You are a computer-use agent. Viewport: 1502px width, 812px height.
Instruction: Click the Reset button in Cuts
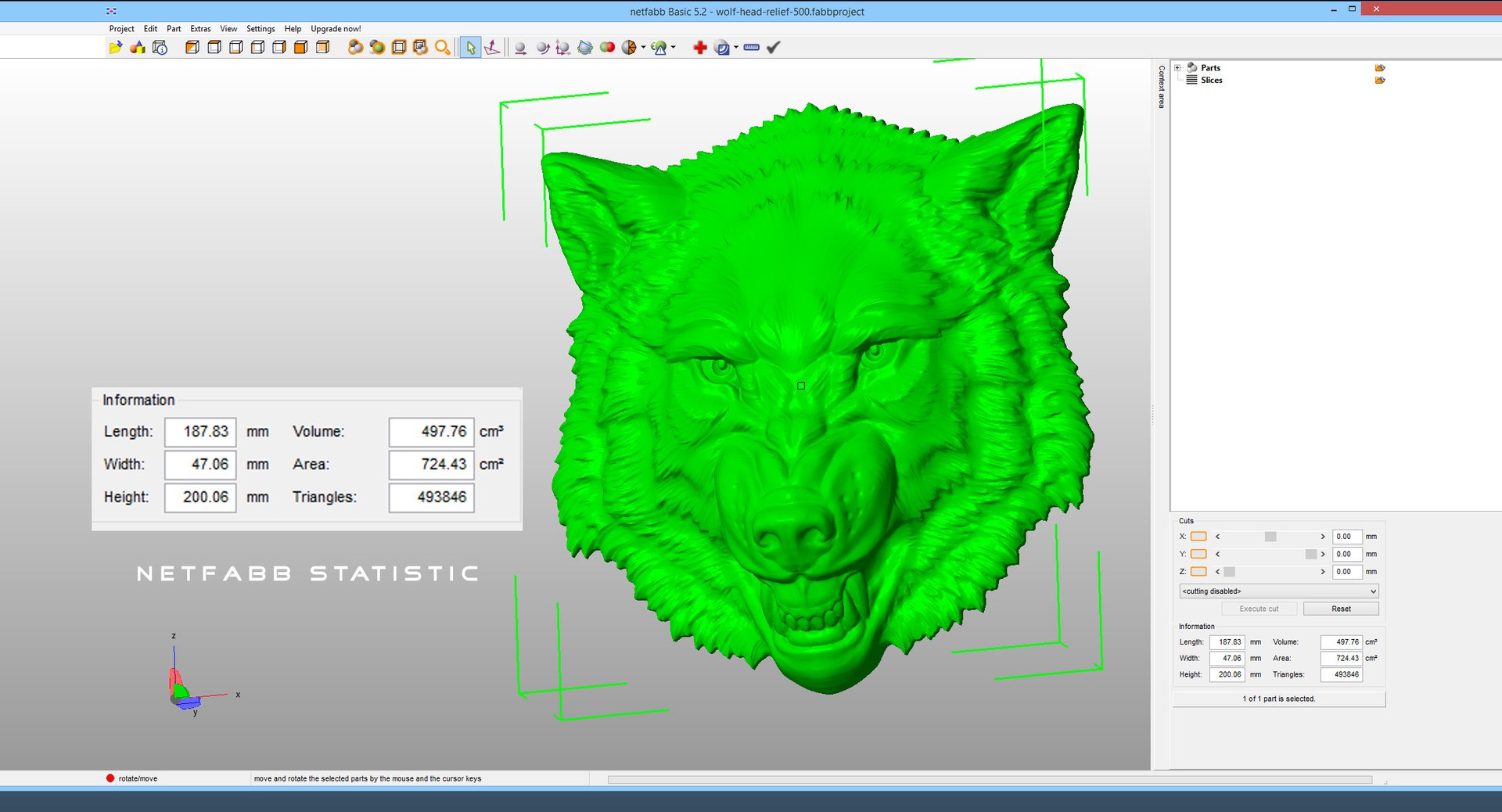(x=1341, y=609)
